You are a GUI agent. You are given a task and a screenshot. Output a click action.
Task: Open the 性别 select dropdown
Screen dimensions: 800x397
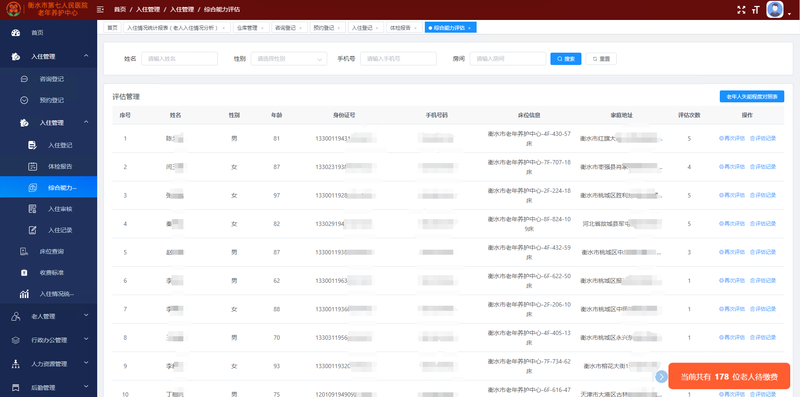[289, 59]
